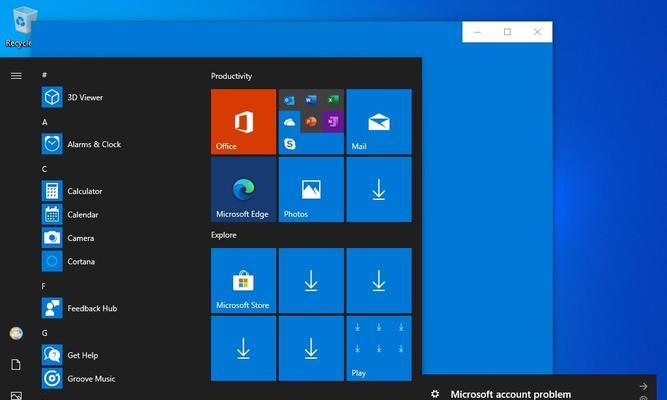Minimize the background window
Viewport: 667px width, 400px height.
pyautogui.click(x=477, y=32)
